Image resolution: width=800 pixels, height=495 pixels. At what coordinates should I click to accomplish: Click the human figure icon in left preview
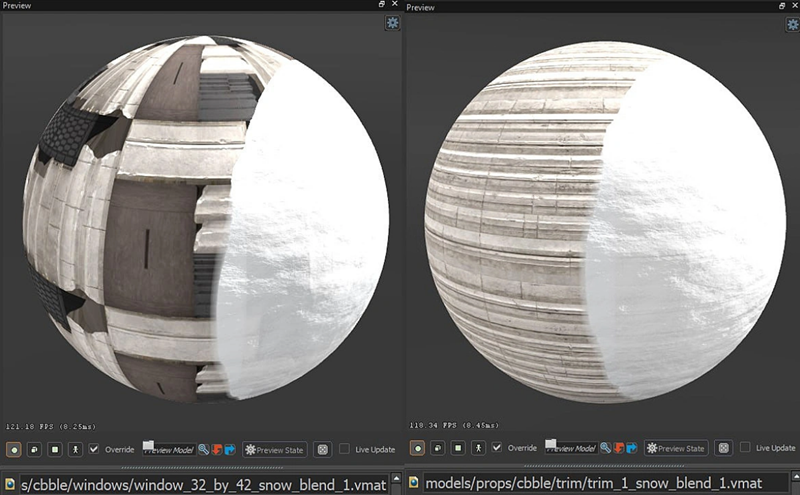tap(74, 449)
